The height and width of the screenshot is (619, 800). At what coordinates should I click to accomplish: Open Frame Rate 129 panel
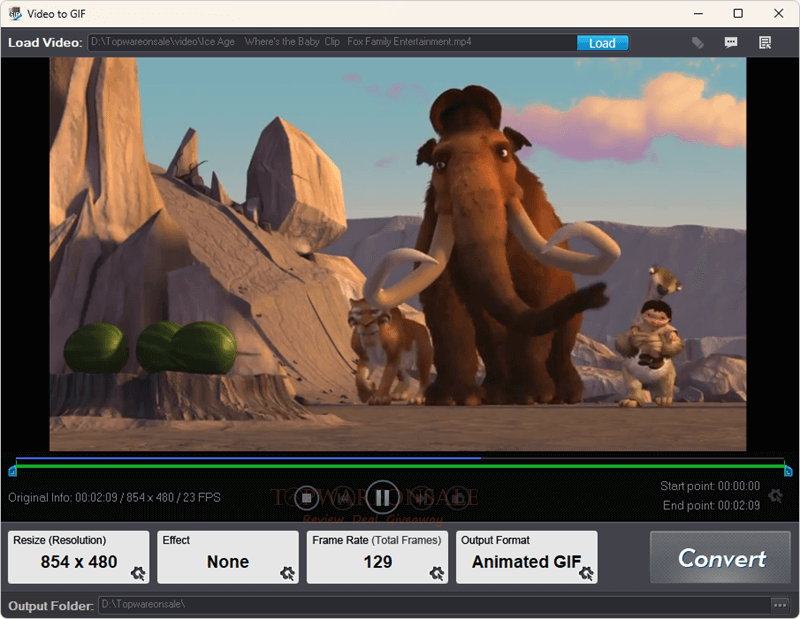[377, 557]
